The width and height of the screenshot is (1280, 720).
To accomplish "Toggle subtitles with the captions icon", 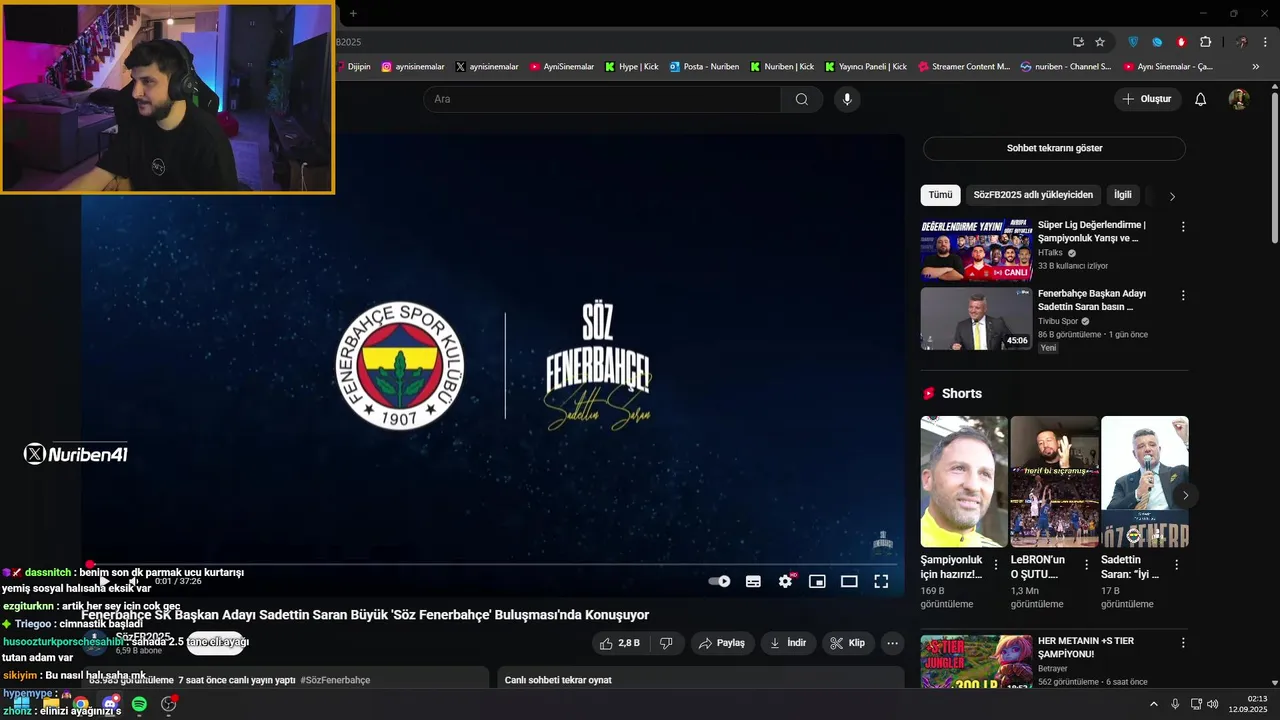I will tap(753, 581).
